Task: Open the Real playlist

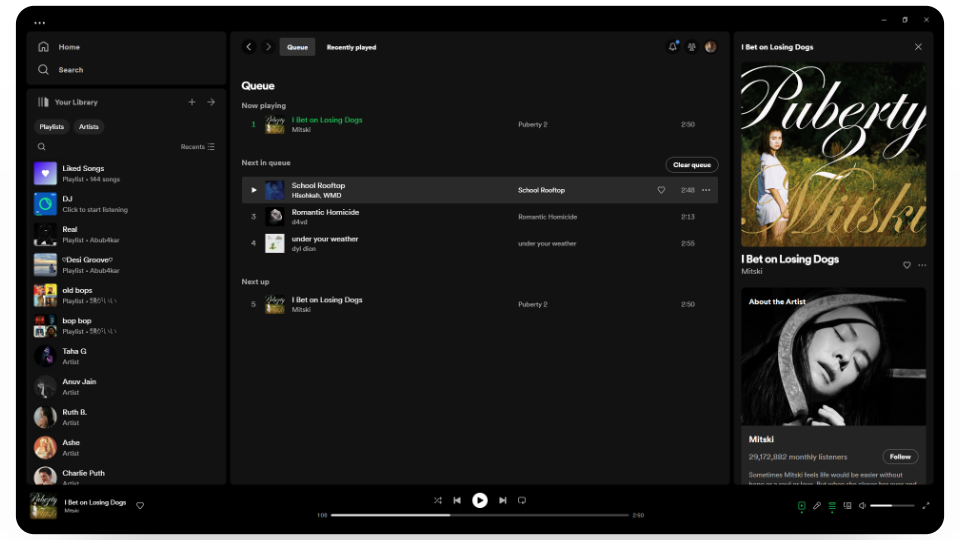Action: pos(127,234)
